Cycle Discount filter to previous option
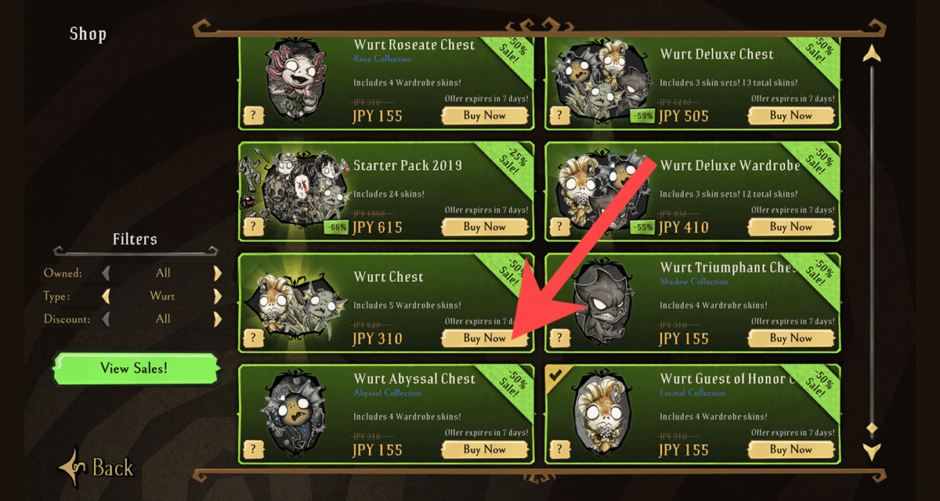The image size is (940, 501). (x=106, y=319)
